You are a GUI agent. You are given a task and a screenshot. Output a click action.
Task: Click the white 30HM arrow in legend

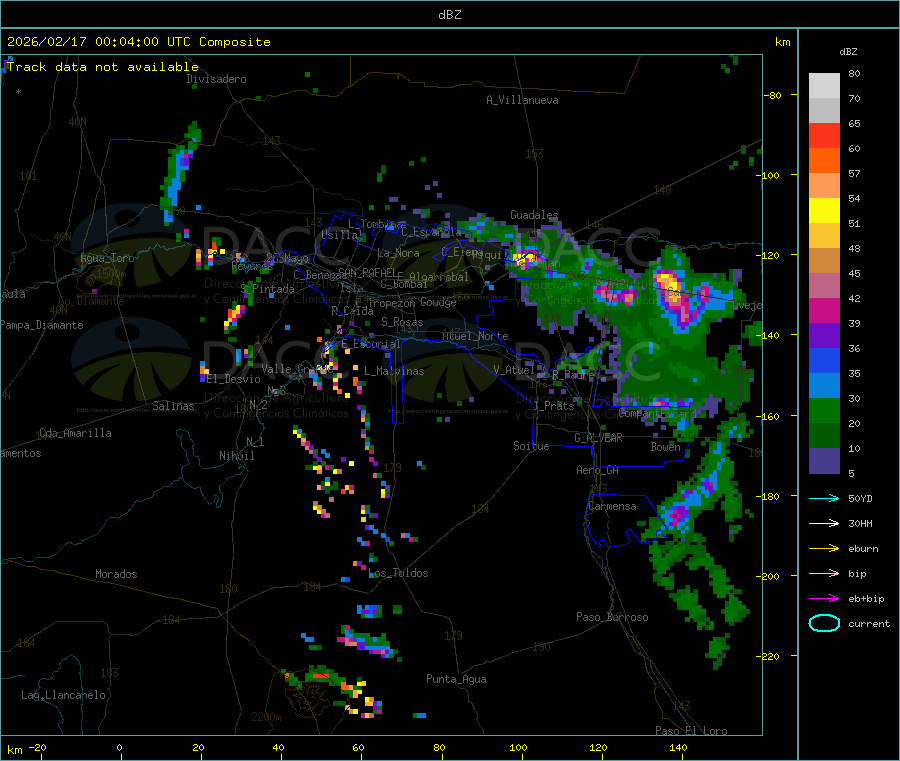(824, 523)
